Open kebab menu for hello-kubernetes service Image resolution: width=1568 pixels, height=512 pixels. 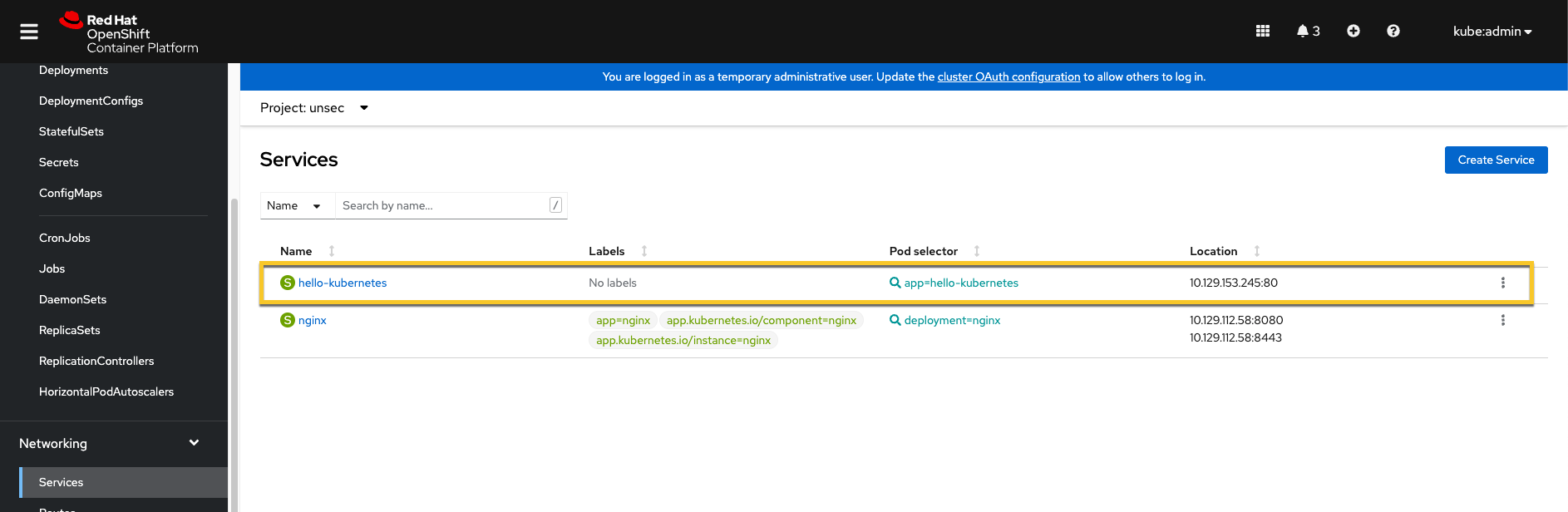pos(1502,283)
